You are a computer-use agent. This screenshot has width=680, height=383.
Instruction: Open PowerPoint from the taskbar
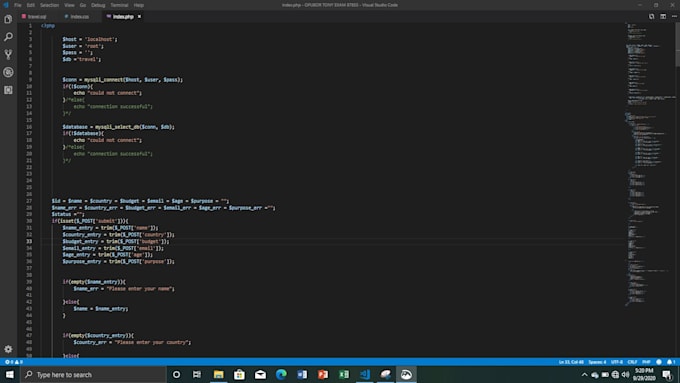tap(323, 374)
